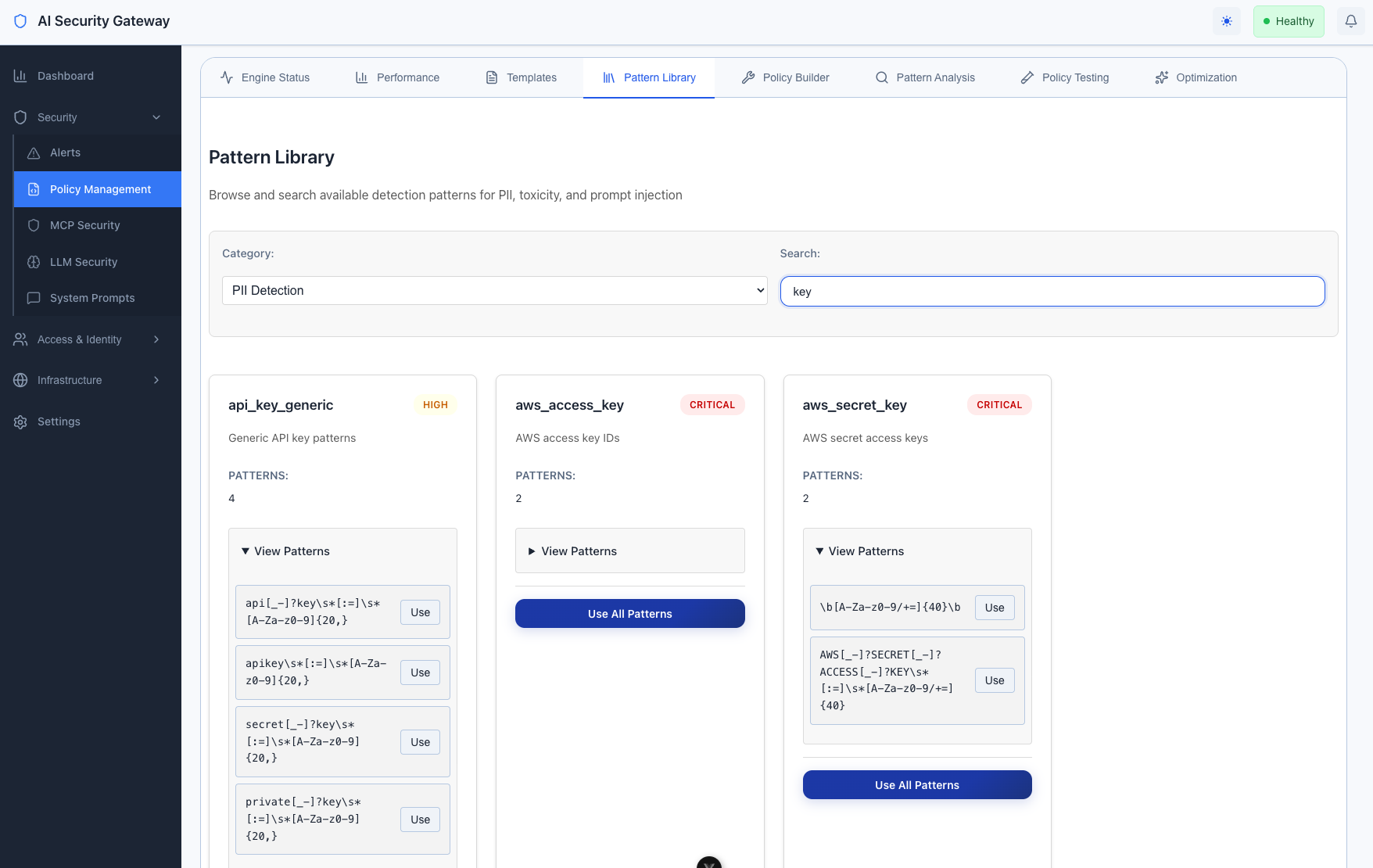Expand View Patterns for aws_access_key
Screen dimensions: 1373x868
579,551
